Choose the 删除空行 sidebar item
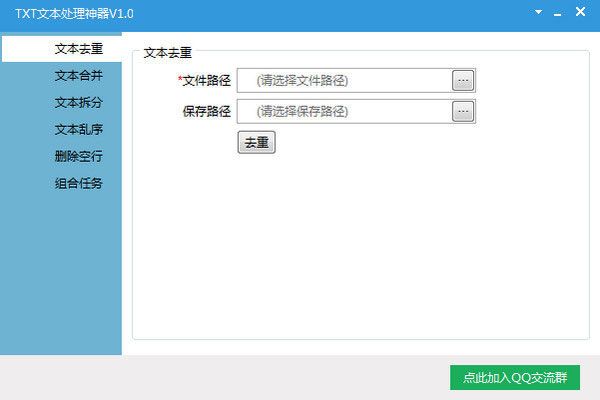 pyautogui.click(x=78, y=157)
